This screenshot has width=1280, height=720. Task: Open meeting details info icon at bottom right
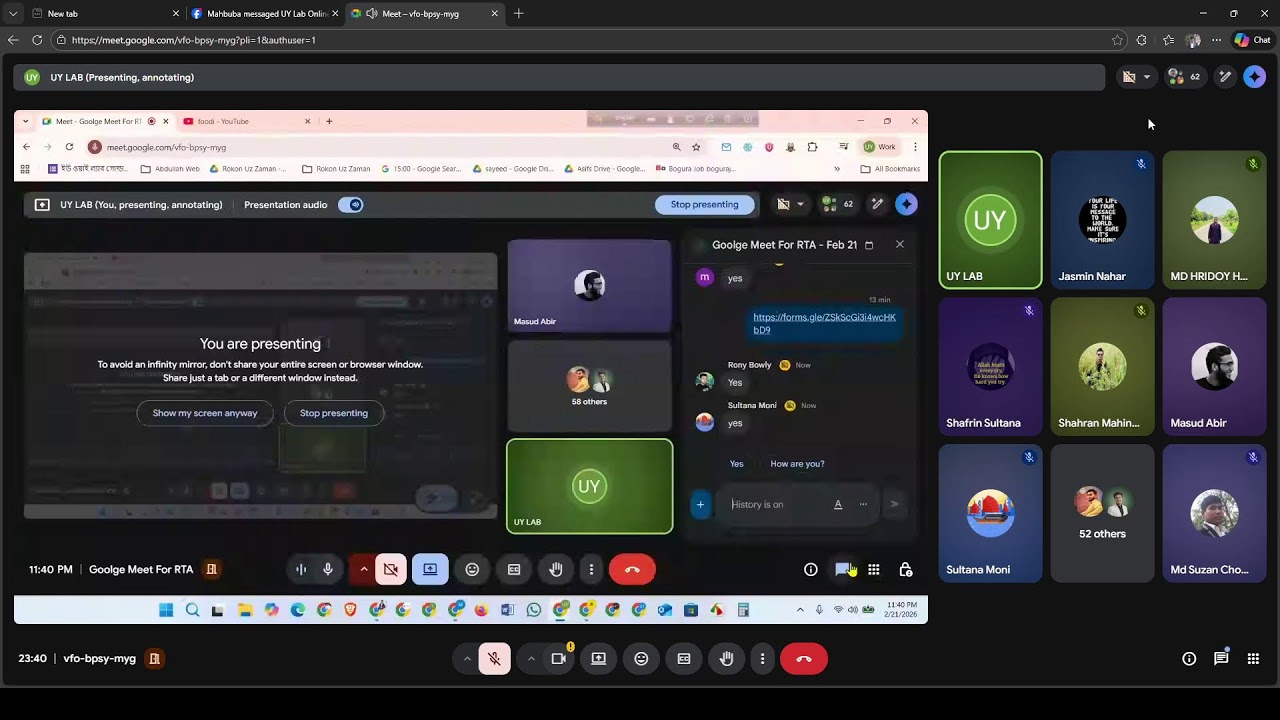pyautogui.click(x=1189, y=659)
